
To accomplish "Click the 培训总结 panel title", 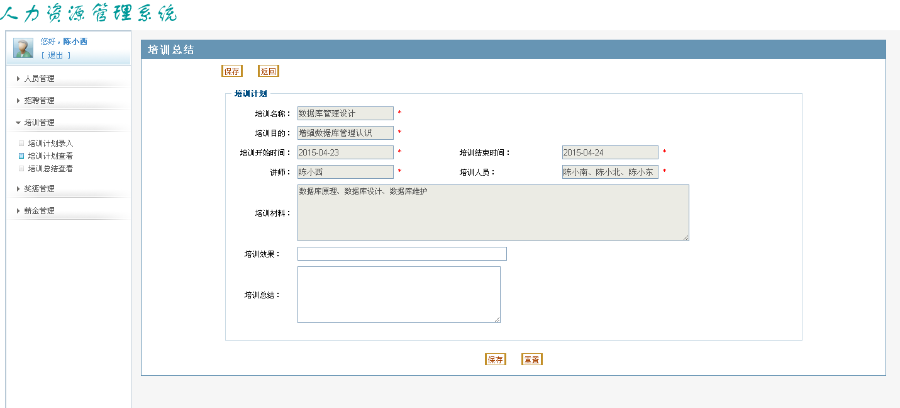I will point(170,50).
